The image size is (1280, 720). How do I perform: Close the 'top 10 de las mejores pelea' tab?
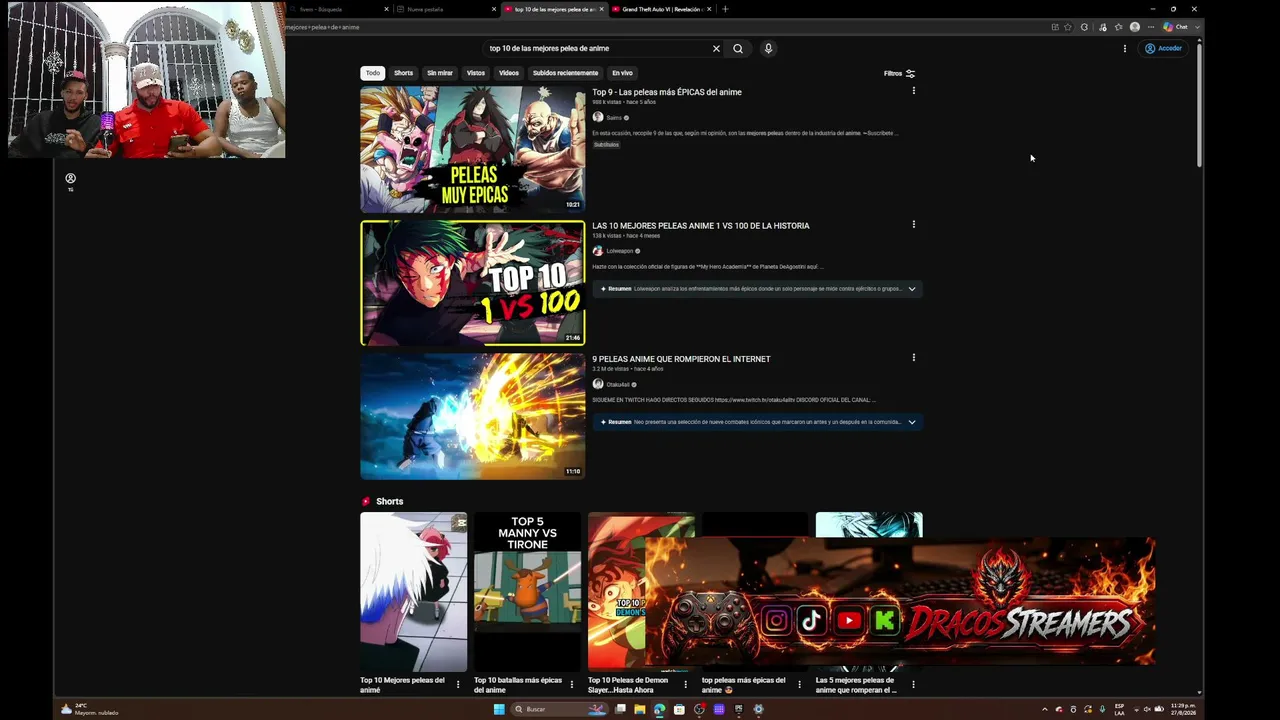coord(601,9)
